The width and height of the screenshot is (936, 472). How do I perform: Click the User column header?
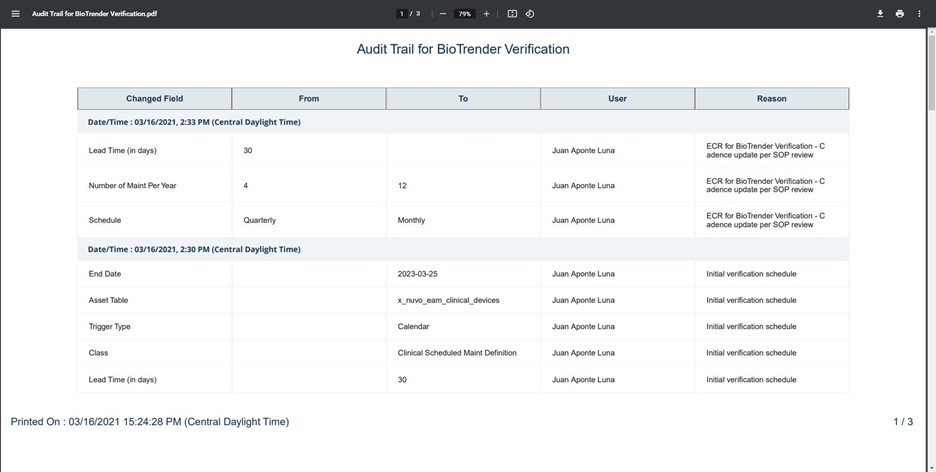pos(617,99)
